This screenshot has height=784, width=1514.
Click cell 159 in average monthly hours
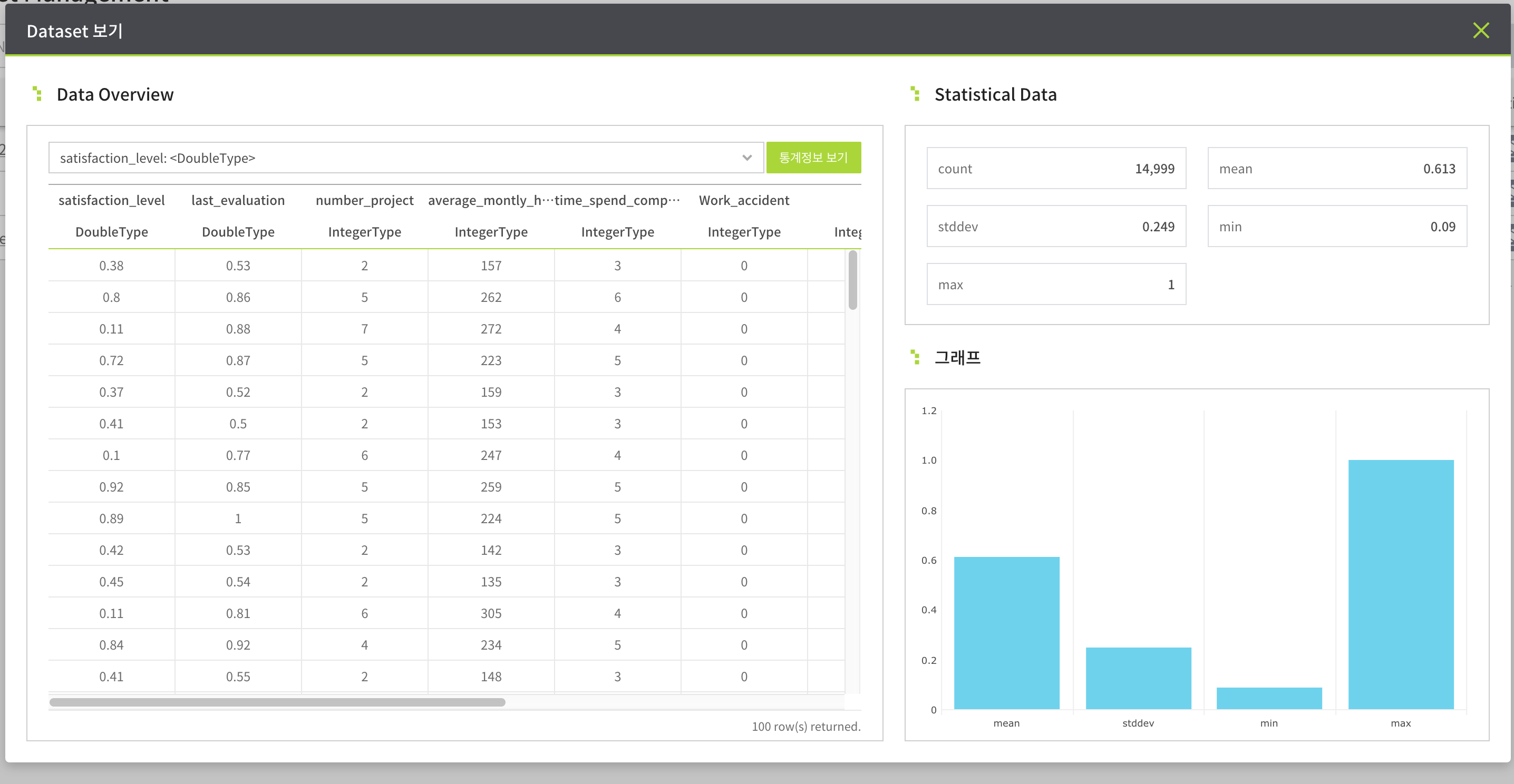491,391
